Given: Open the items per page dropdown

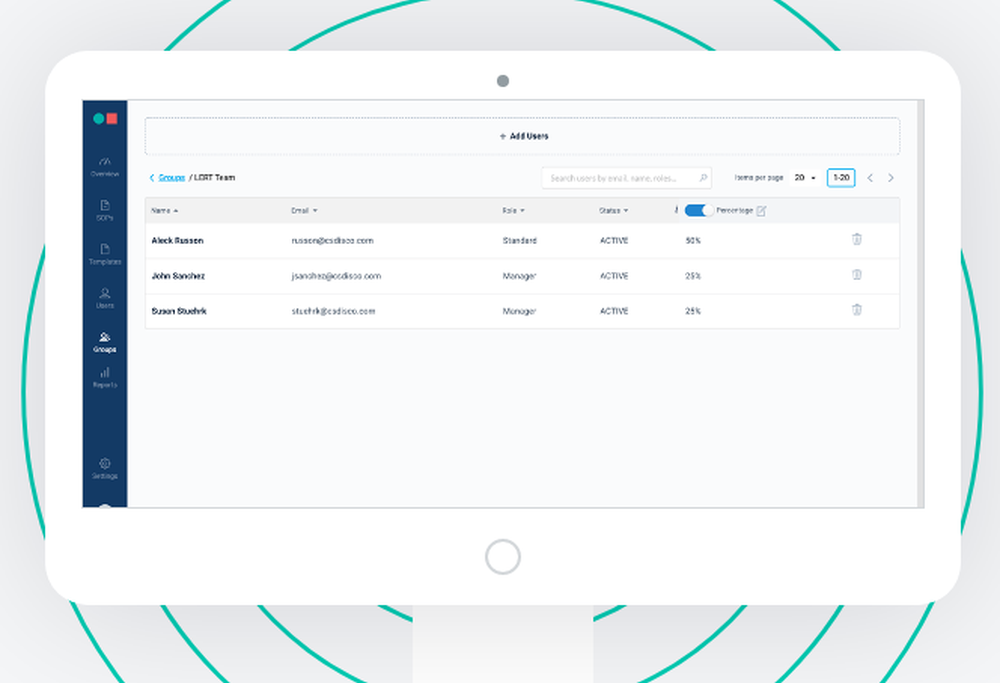Looking at the screenshot, I should [x=805, y=178].
